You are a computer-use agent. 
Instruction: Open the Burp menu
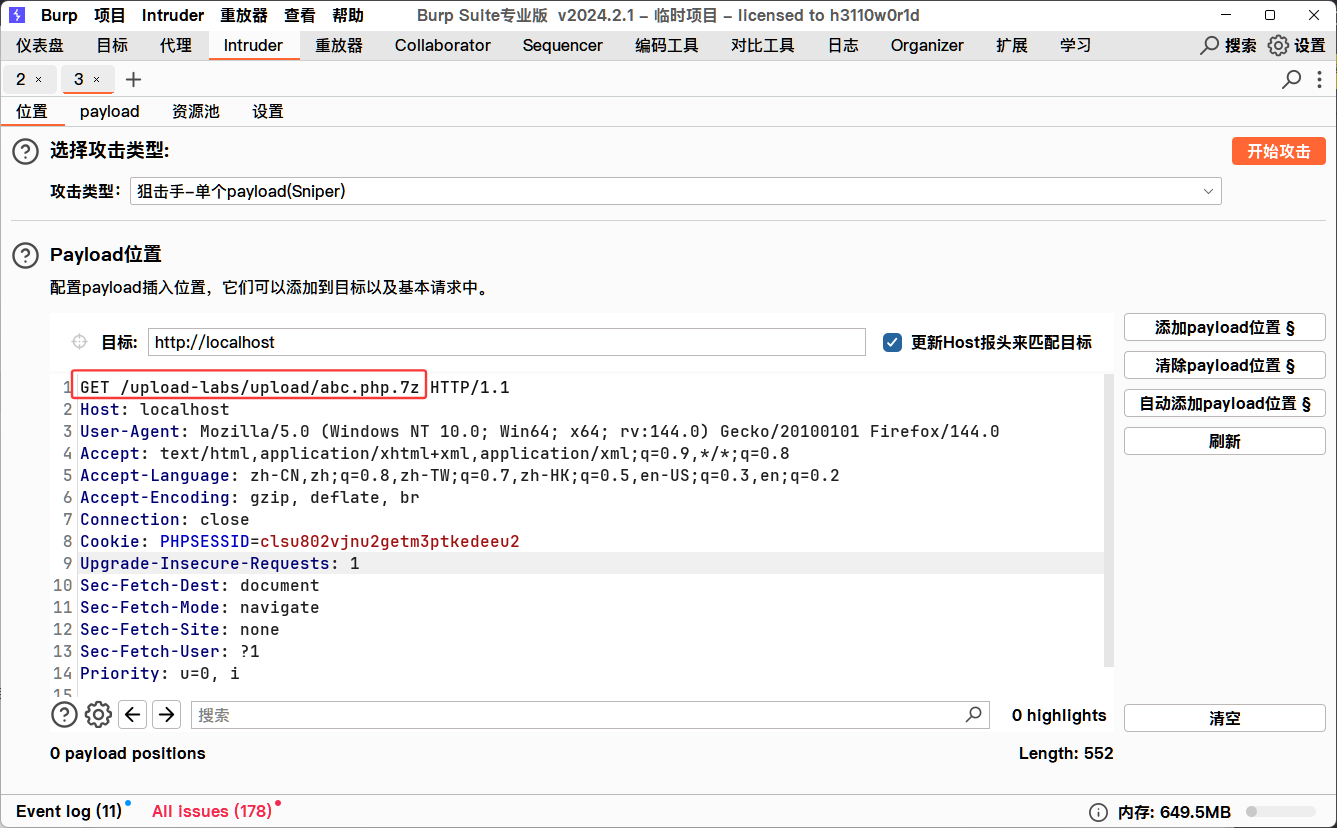59,15
